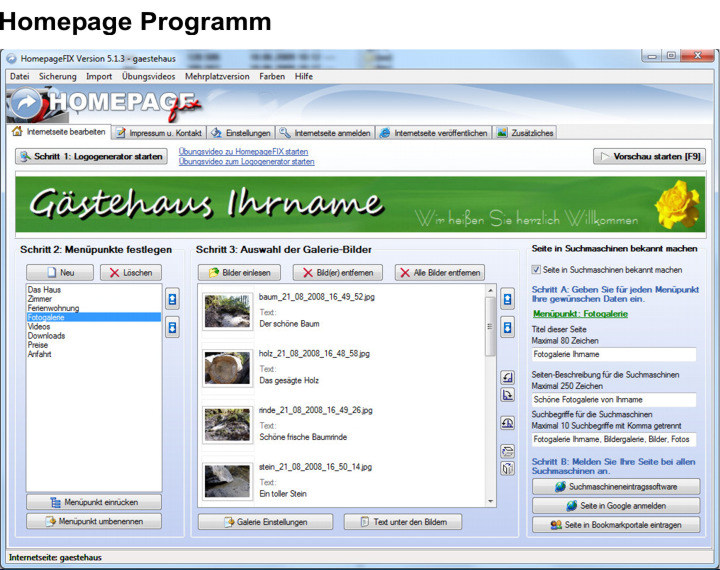Switch to Zusätzliches tab

coord(525,133)
